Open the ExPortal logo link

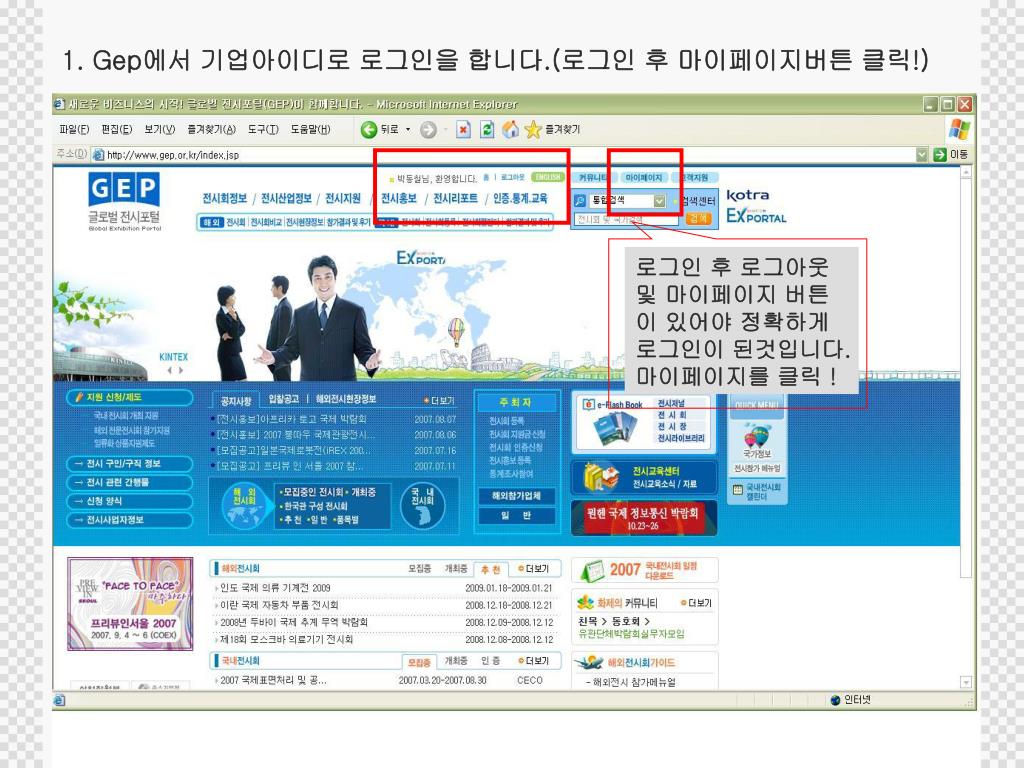click(756, 216)
